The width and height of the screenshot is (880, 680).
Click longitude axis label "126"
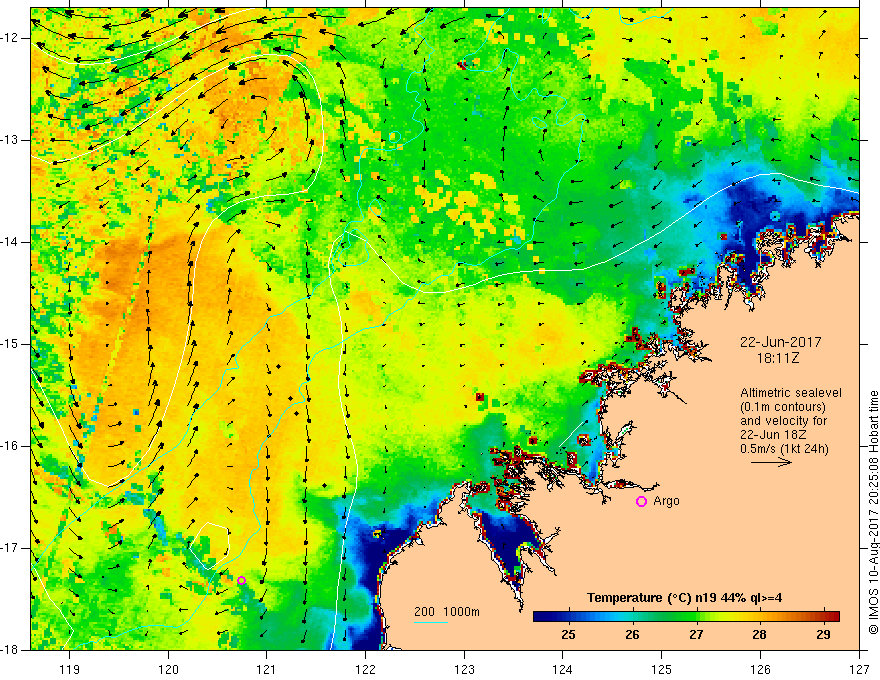coord(760,669)
